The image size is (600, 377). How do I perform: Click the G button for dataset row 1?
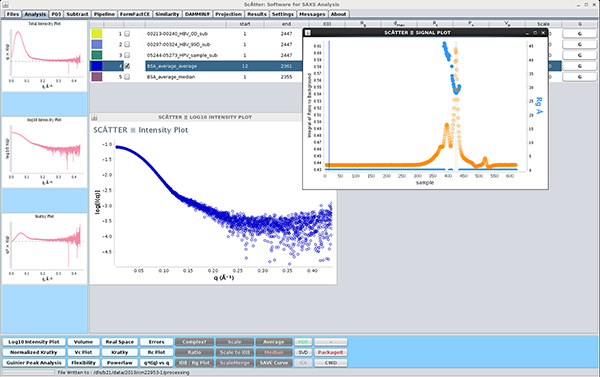tap(579, 34)
